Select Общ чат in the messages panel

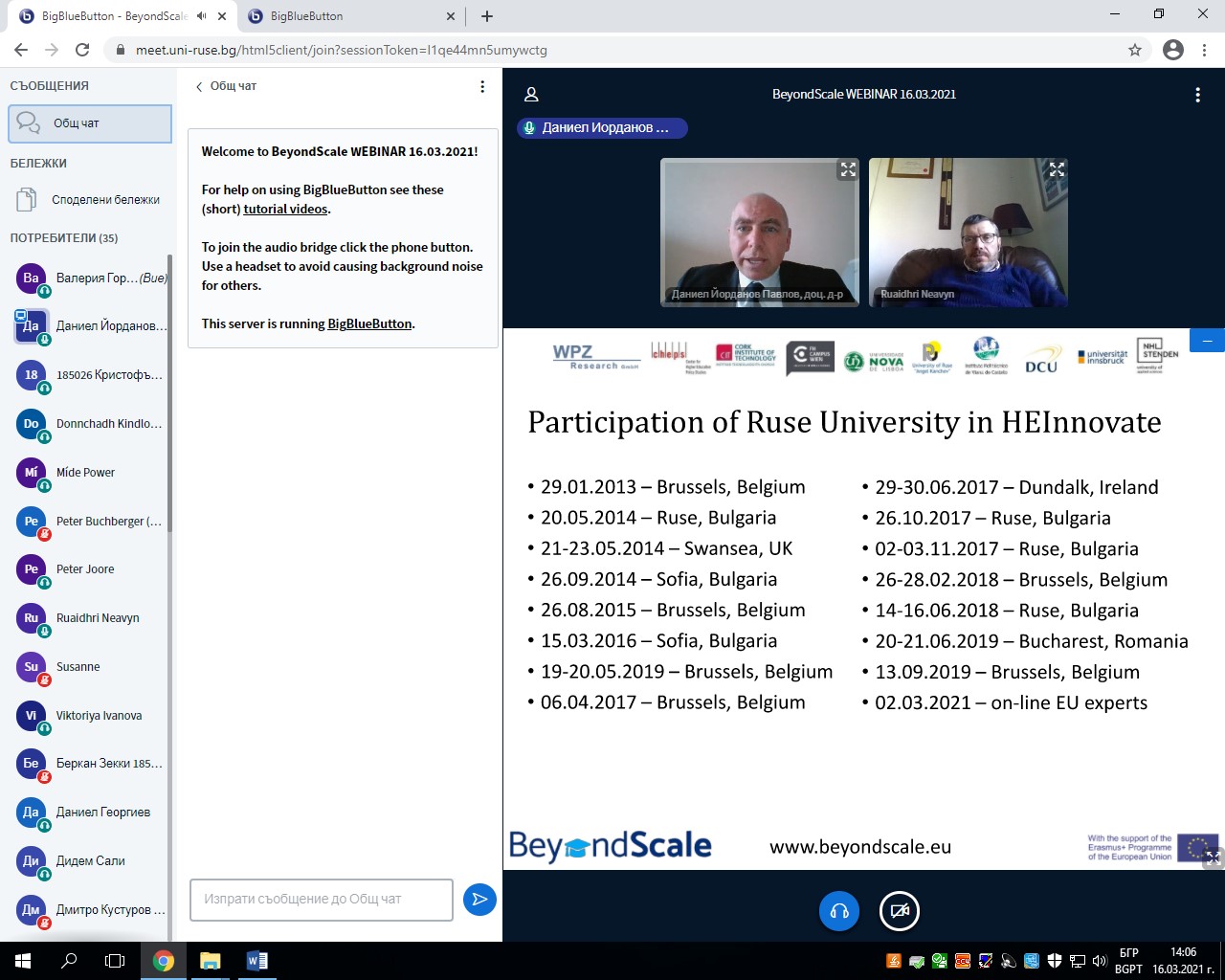click(90, 123)
